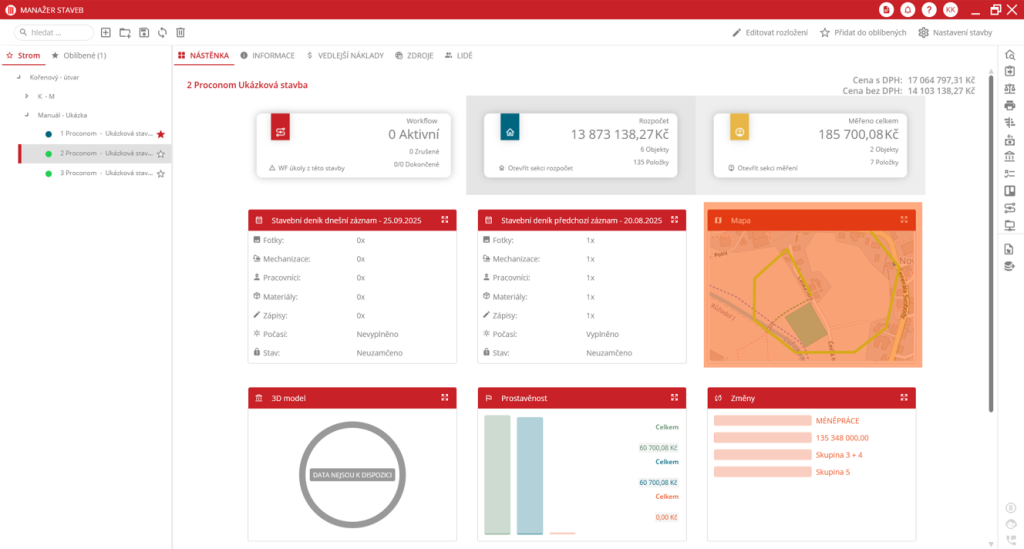Click the Editovat rozložení button
Viewport: 1024px width, 549px height.
click(x=769, y=33)
